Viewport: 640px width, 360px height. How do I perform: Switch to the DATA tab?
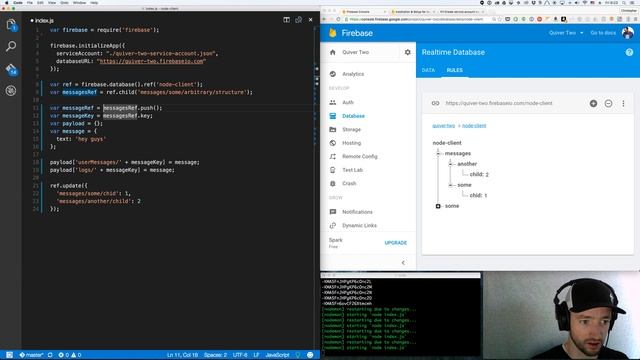pos(428,70)
